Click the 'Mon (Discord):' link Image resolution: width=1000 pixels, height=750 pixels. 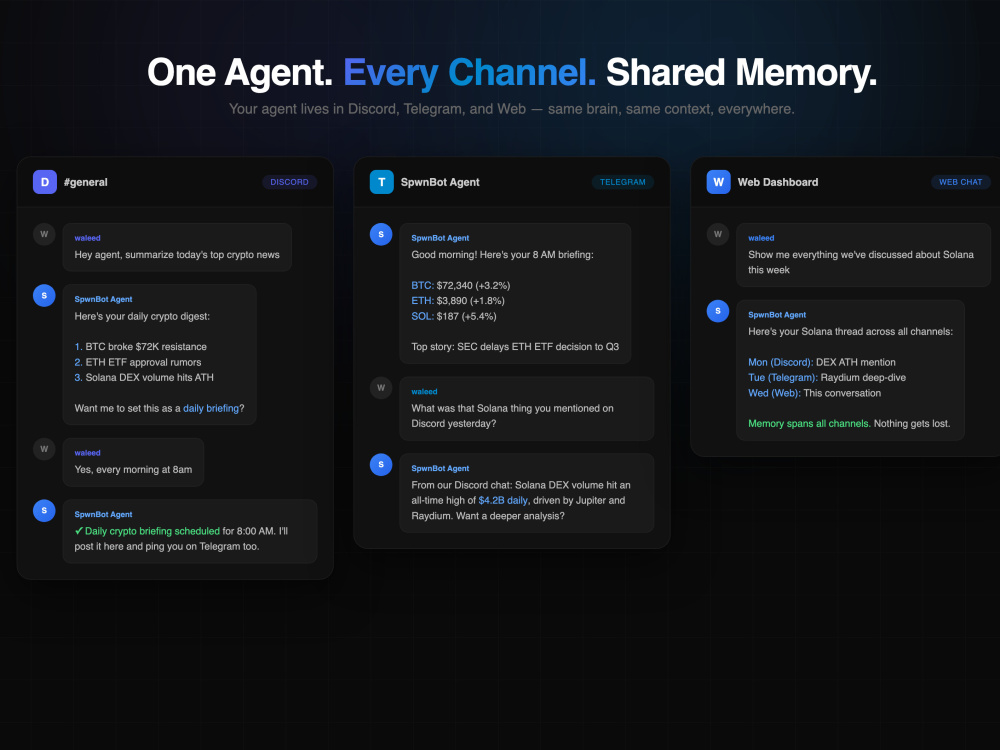[x=781, y=362]
